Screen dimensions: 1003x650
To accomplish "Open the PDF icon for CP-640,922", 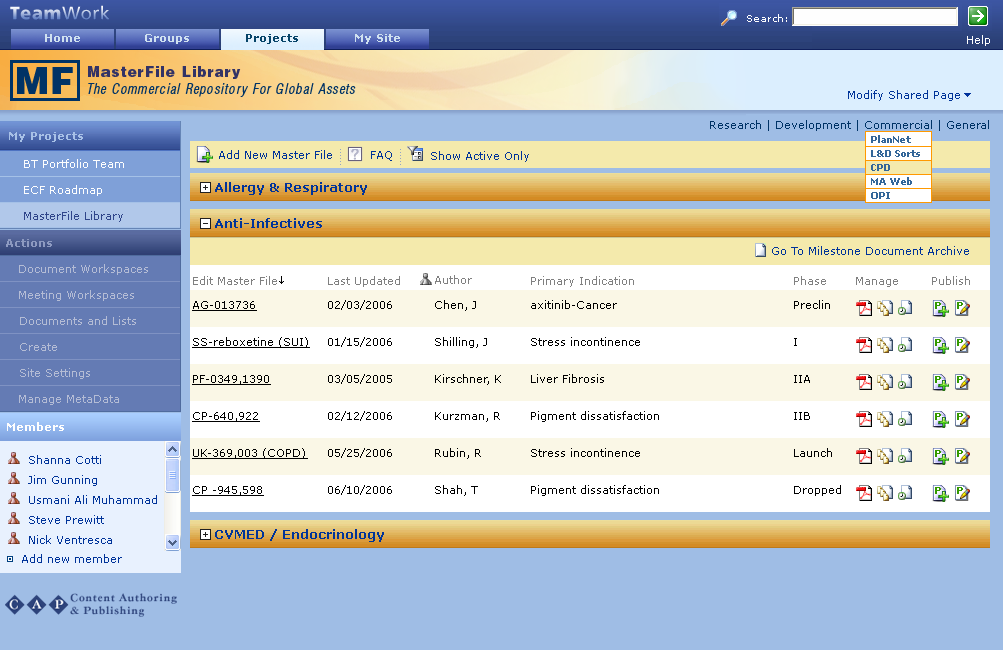I will click(x=864, y=420).
